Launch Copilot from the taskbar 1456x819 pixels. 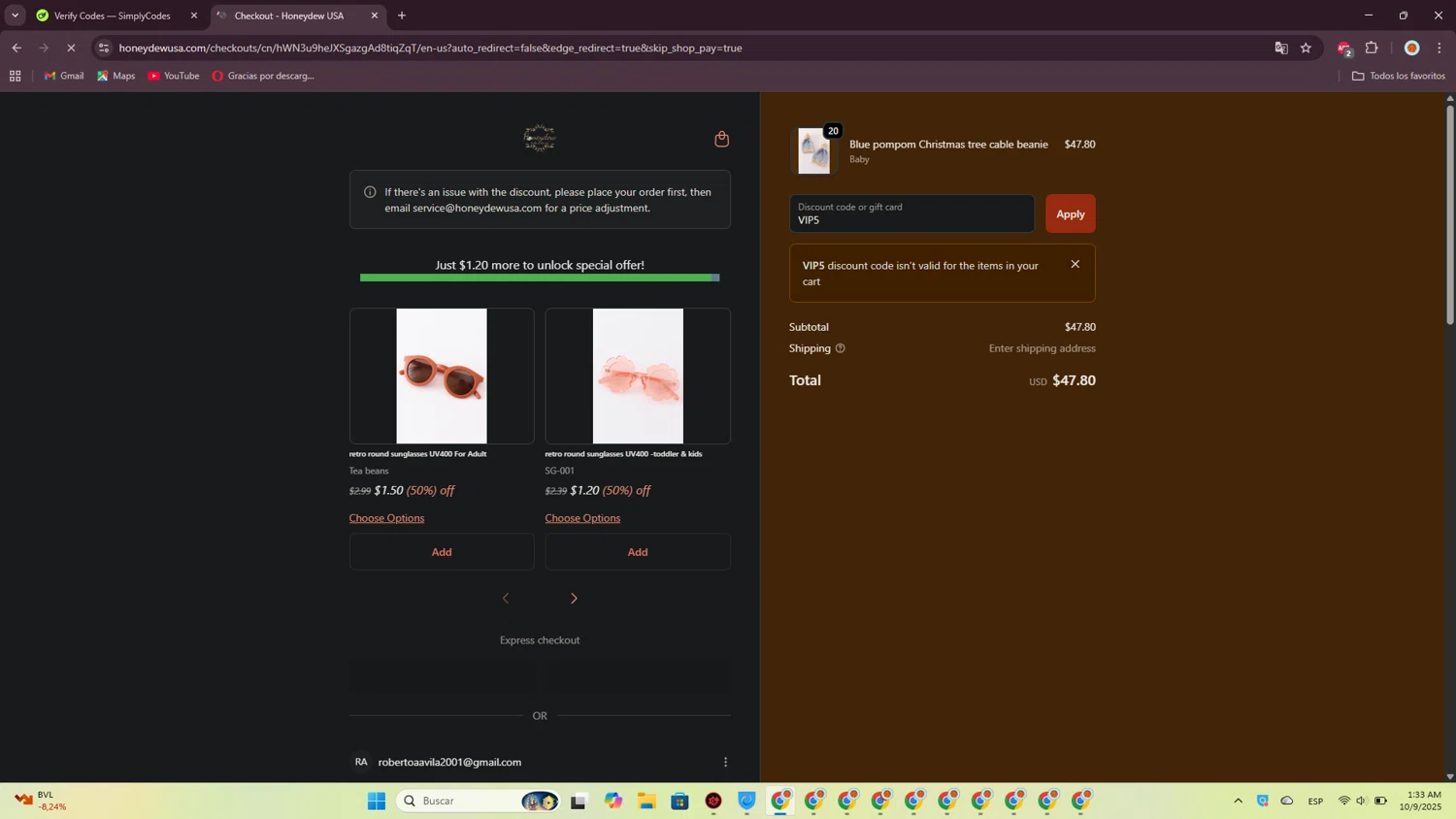pos(613,801)
